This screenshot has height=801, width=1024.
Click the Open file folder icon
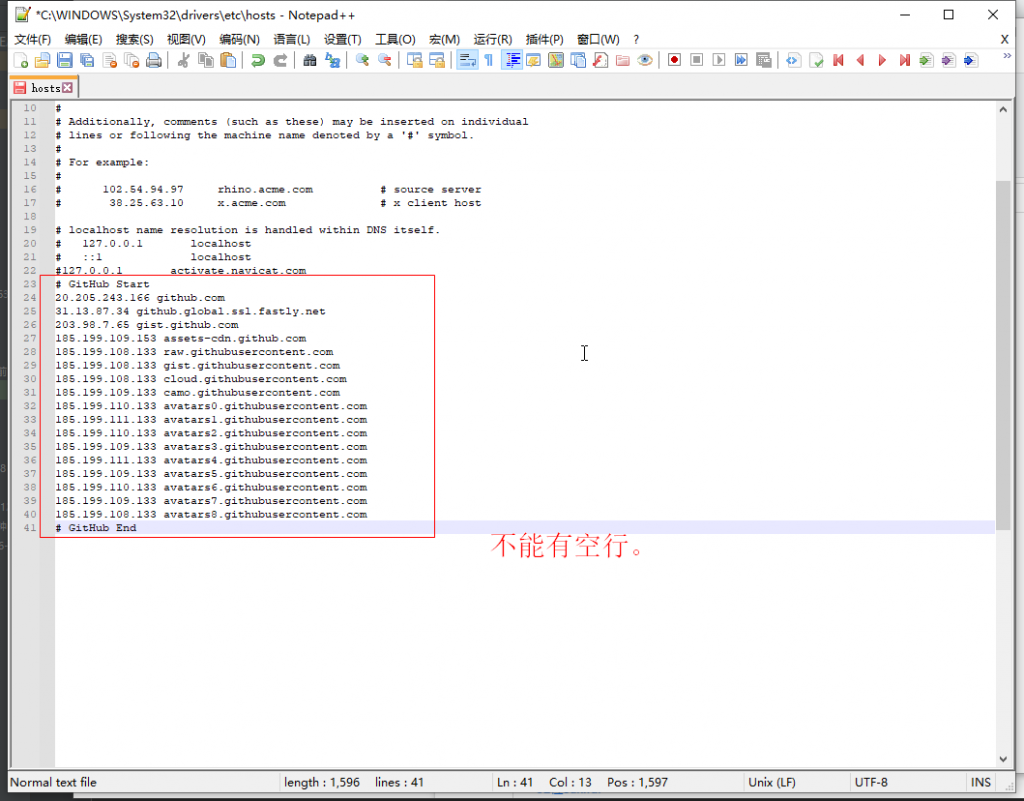(42, 60)
